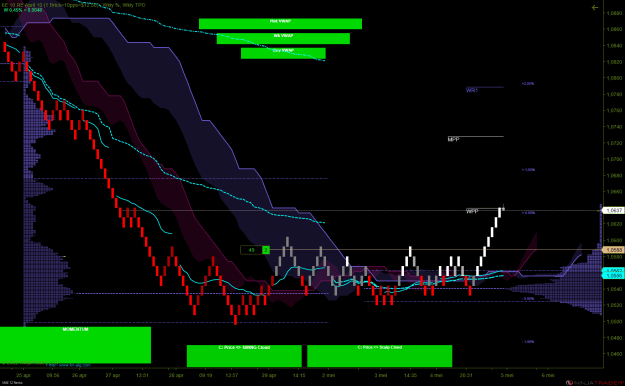The height and width of the screenshot is (386, 625).
Task: Click the 4 mei date axis label
Action: pyautogui.click(x=436, y=375)
